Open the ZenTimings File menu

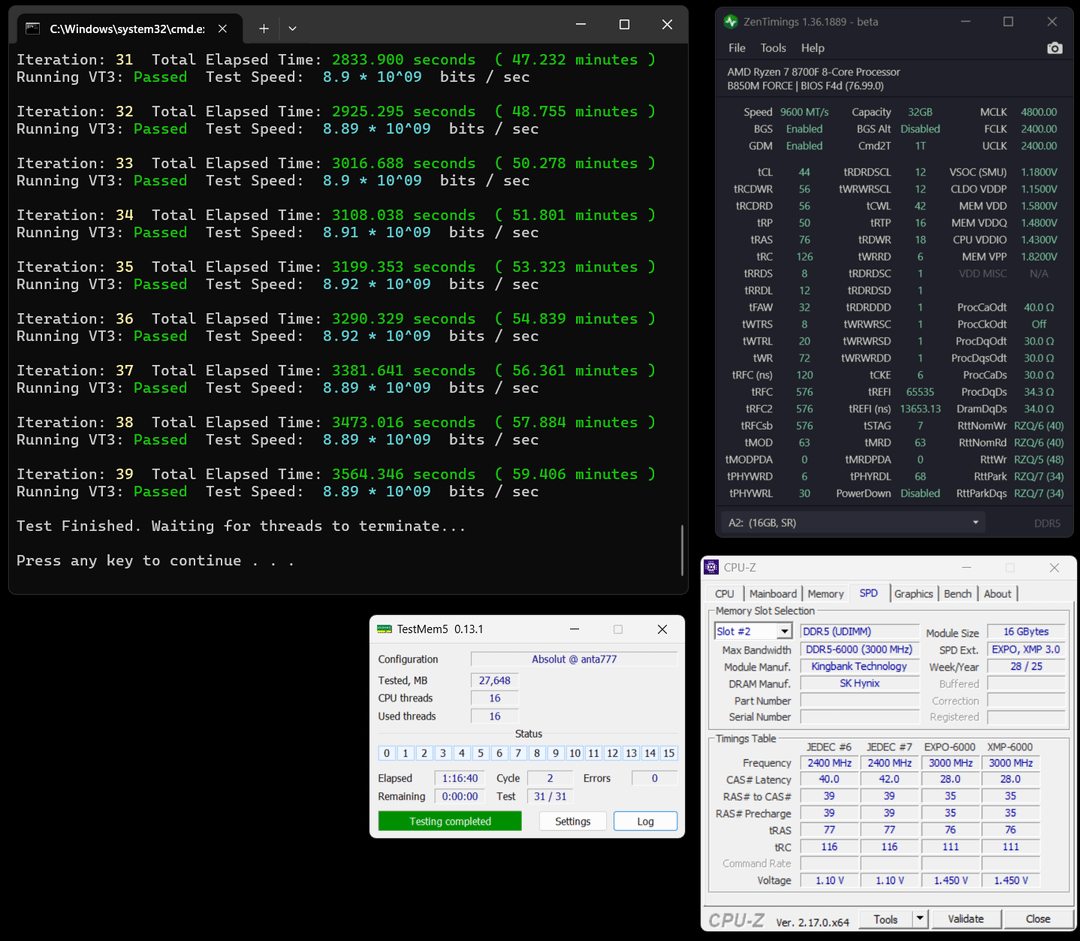[x=737, y=48]
